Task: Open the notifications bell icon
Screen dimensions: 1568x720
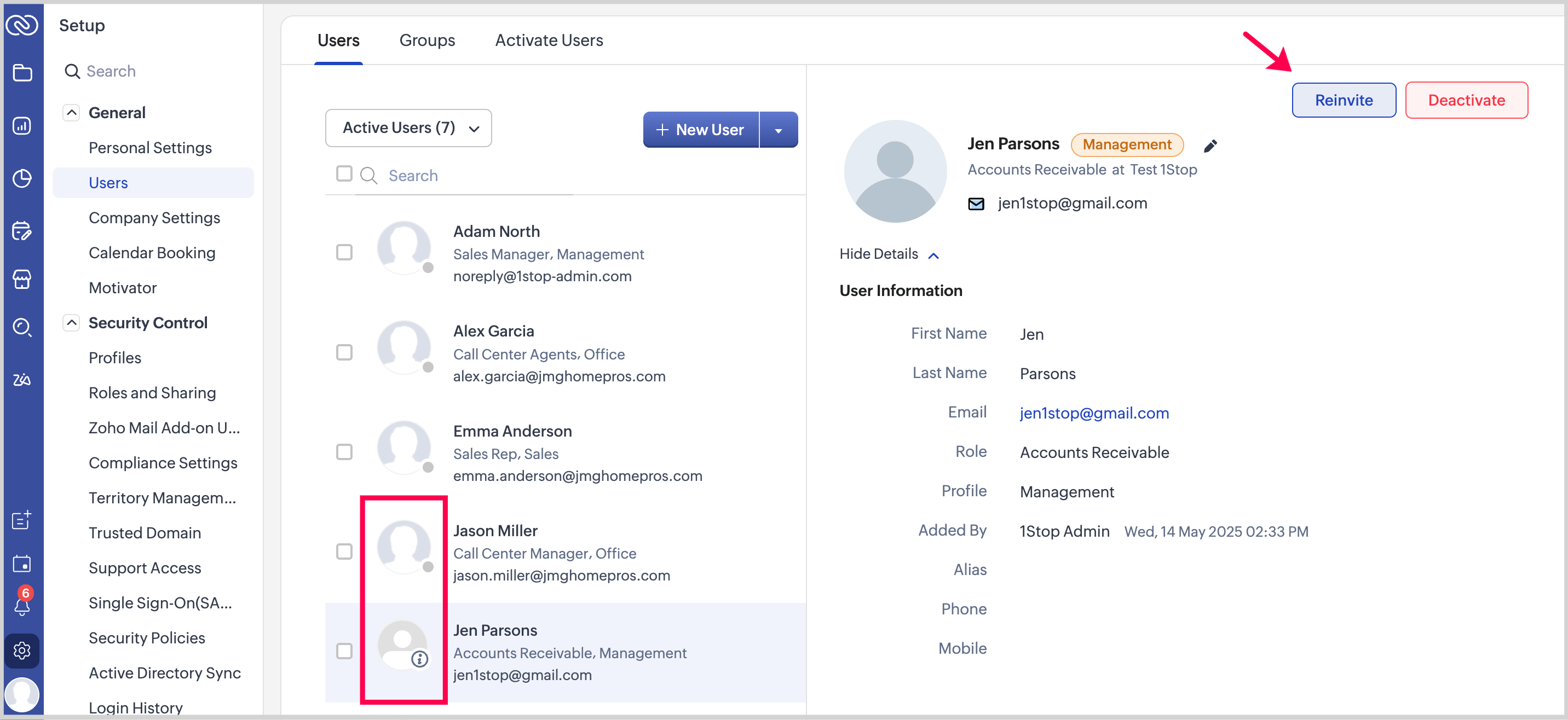Action: pyautogui.click(x=22, y=606)
